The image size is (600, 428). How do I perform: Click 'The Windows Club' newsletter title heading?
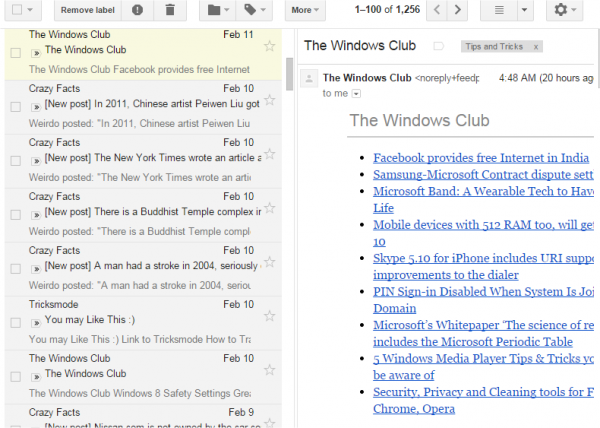[x=419, y=120]
